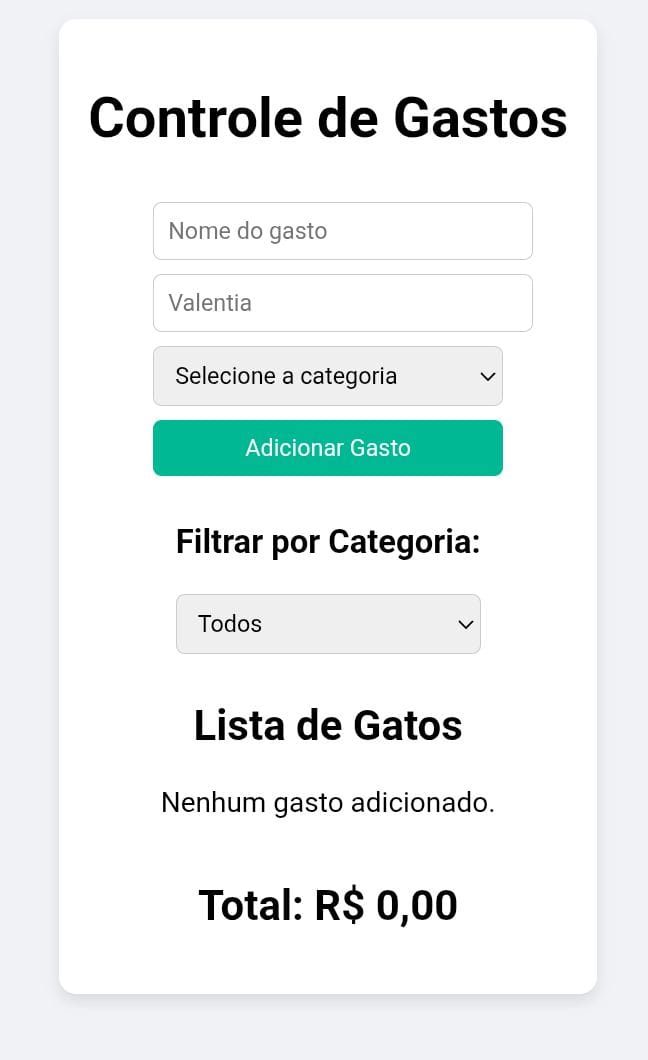This screenshot has width=648, height=1060.
Task: Click the "Lista de Gatos" heading
Action: [328, 726]
